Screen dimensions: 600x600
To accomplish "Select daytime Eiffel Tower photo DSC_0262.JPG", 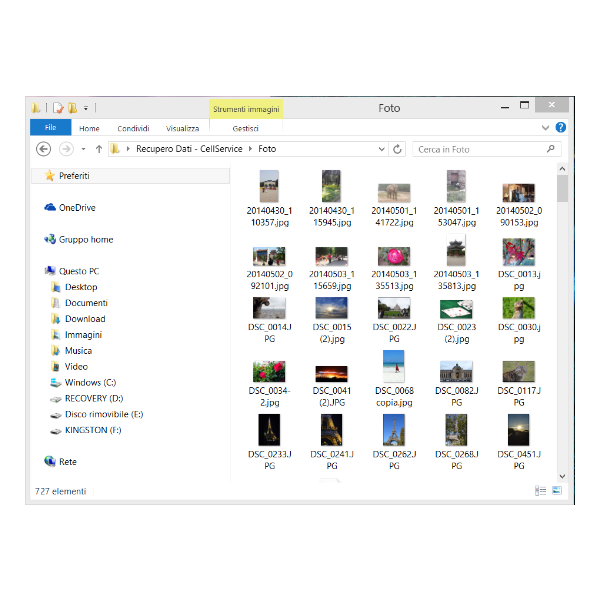I will tap(394, 442).
